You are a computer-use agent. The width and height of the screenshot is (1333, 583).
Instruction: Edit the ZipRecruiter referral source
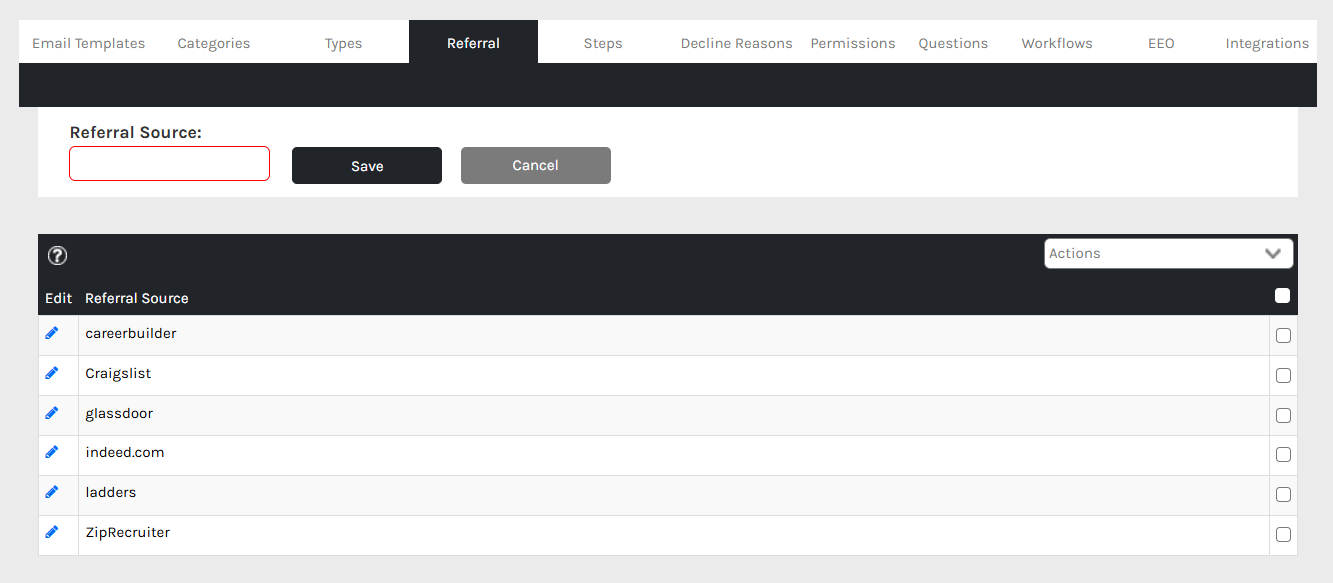tap(52, 532)
